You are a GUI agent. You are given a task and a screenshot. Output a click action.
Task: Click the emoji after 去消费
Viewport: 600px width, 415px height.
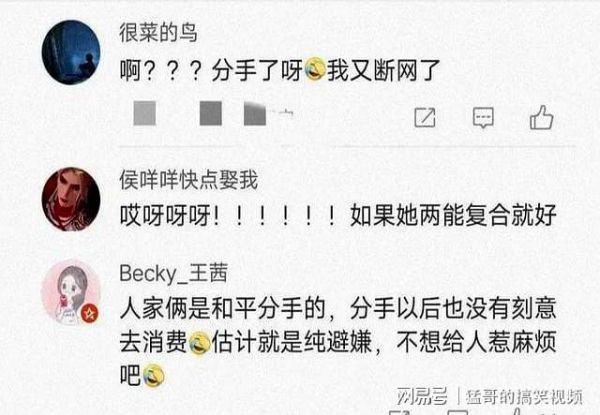(199, 342)
